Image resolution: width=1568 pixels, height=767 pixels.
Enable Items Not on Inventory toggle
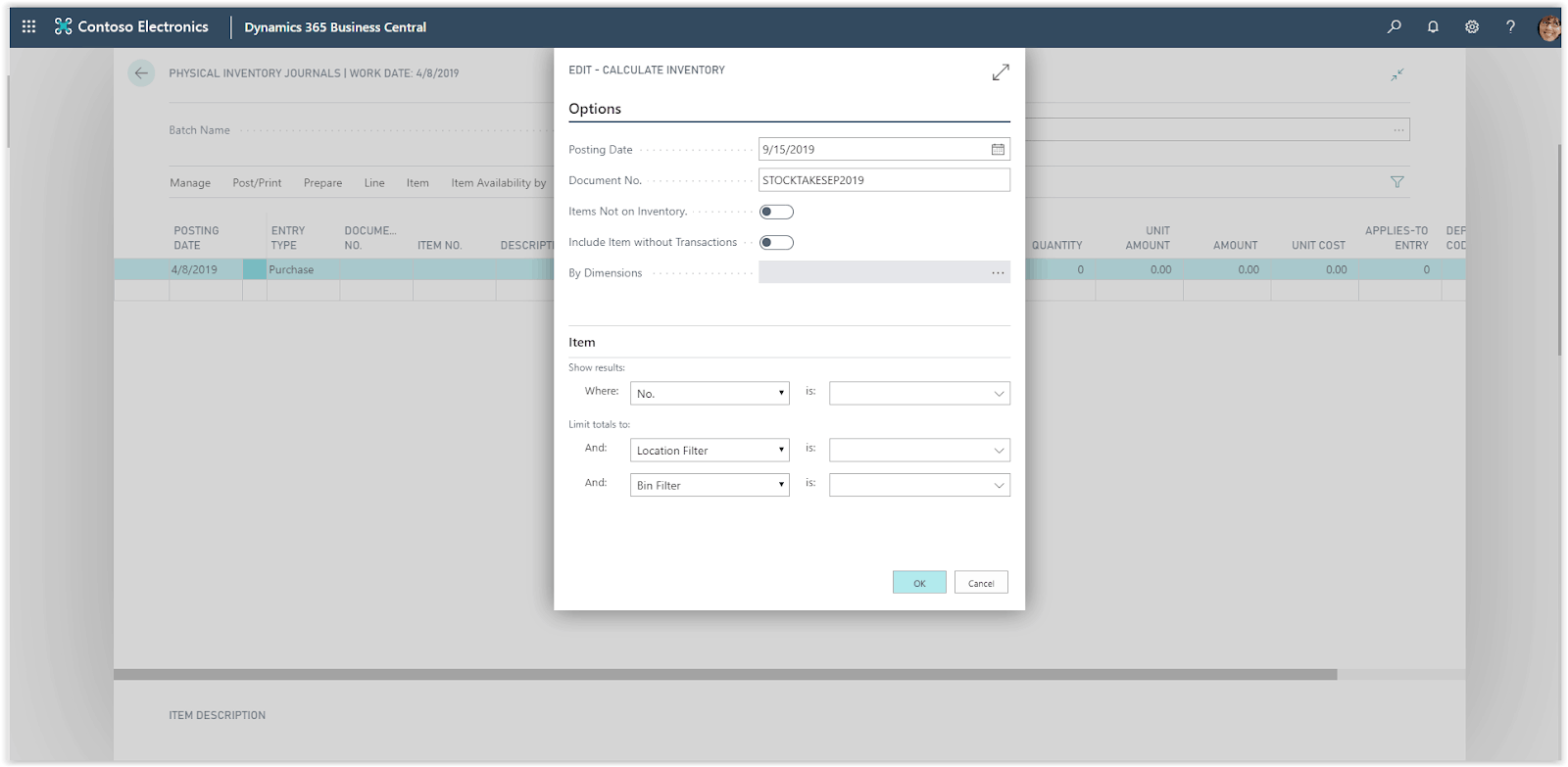[x=776, y=212]
